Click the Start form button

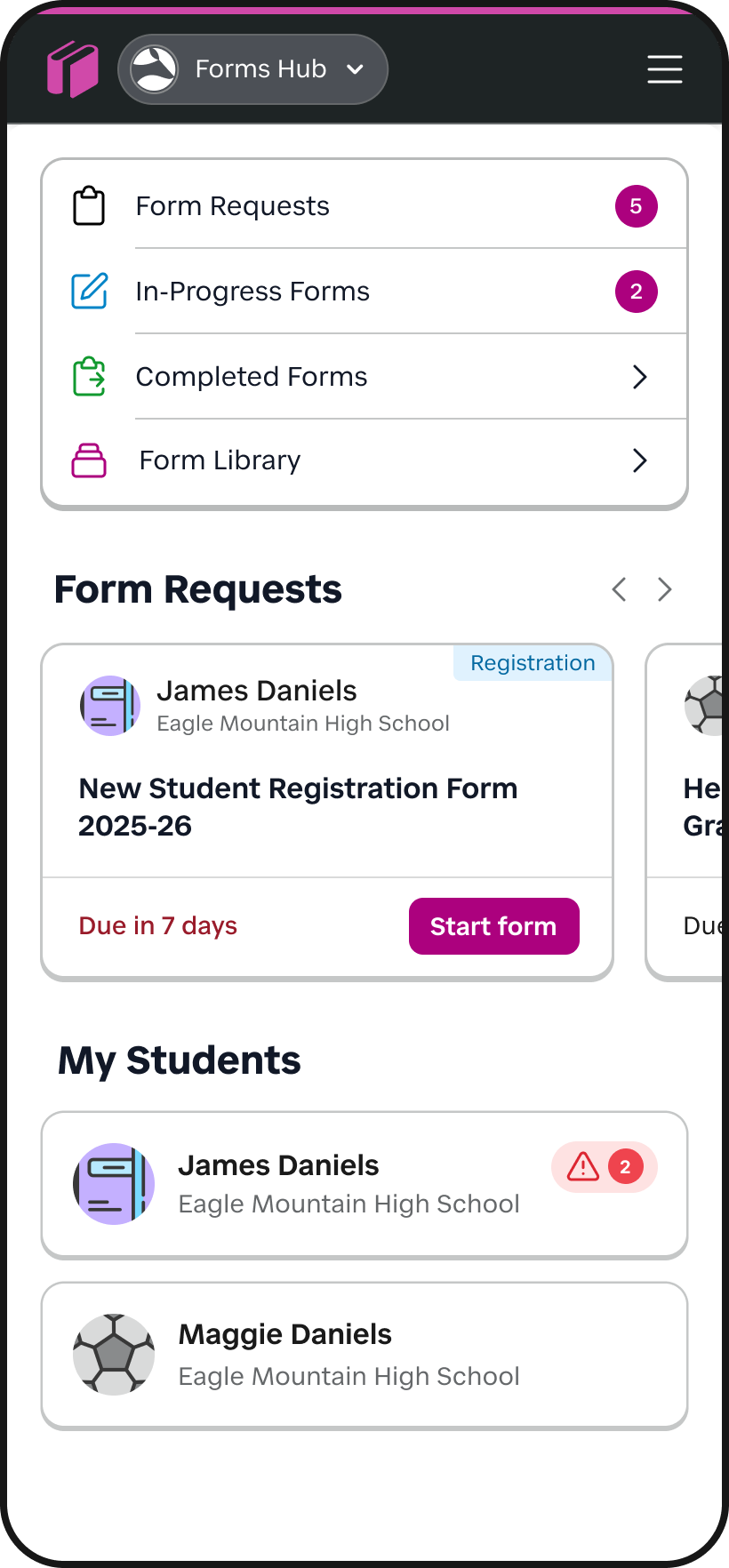point(493,926)
